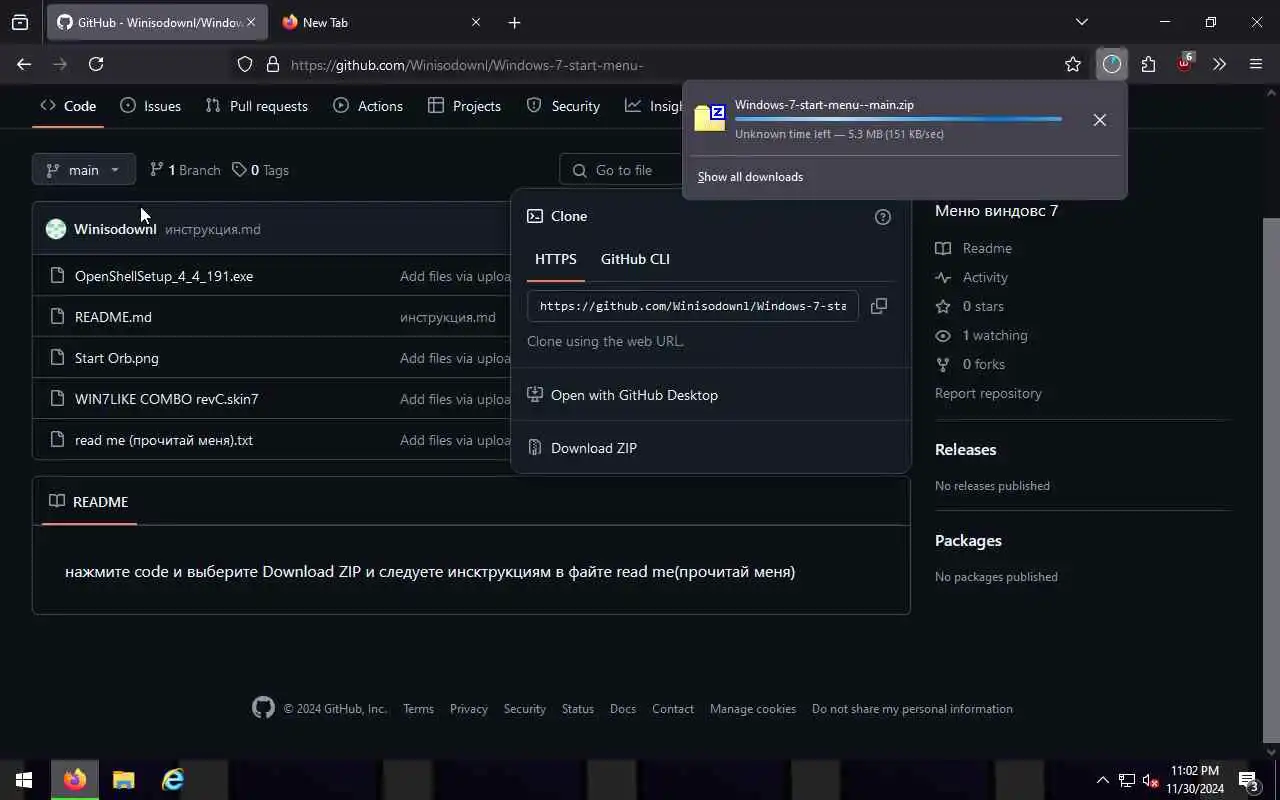
Task: Open OpenShellSetup_4_4_191.exe file
Action: (164, 276)
